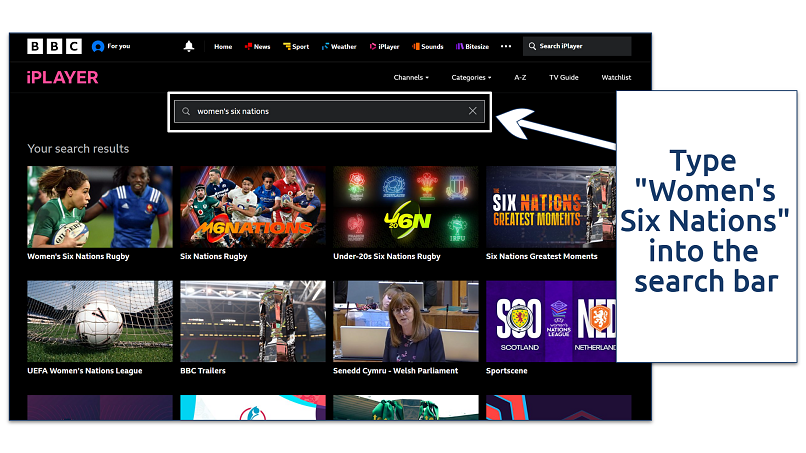Screen dimensions: 806x453
Task: Open the more options ellipsis menu
Action: coord(506,46)
